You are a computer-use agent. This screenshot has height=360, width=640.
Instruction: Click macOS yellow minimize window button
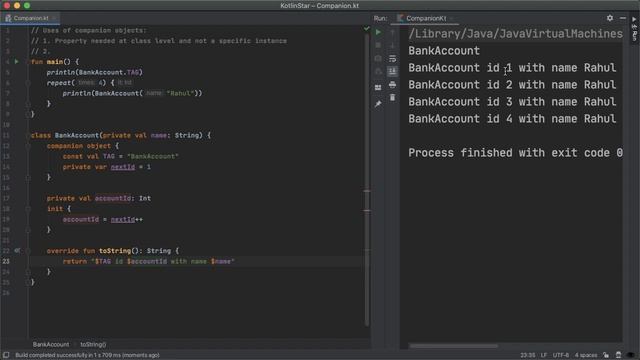[x=17, y=5]
